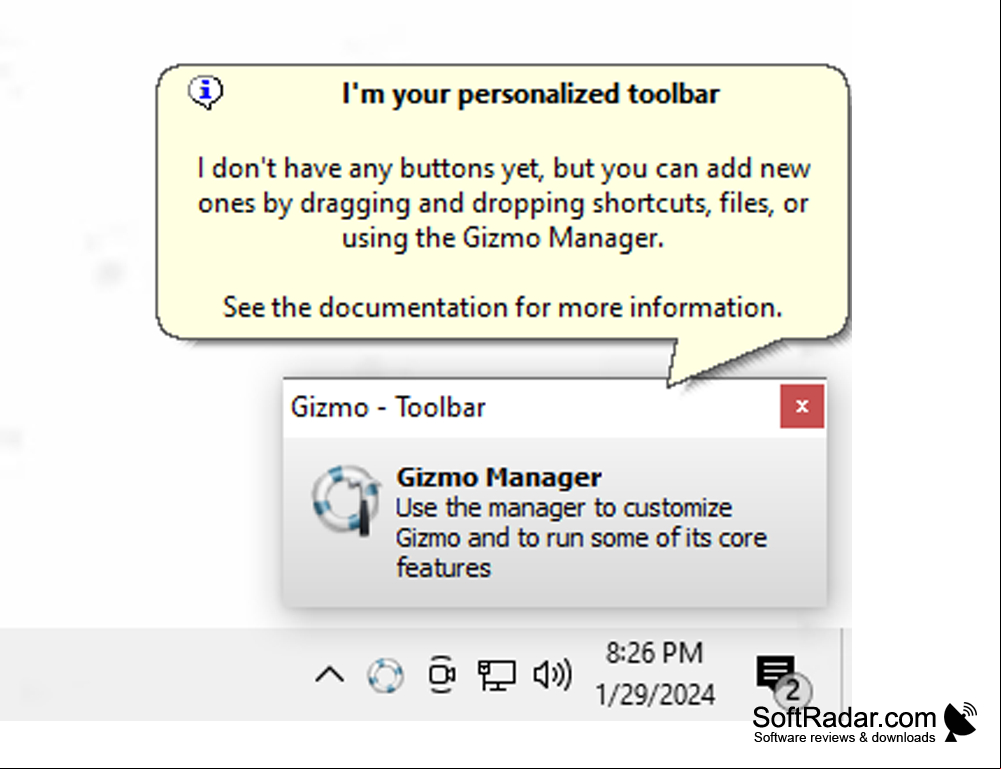Screen dimensions: 1001x769
Task: Open the clock showing 8:26 PM
Action: pos(654,653)
